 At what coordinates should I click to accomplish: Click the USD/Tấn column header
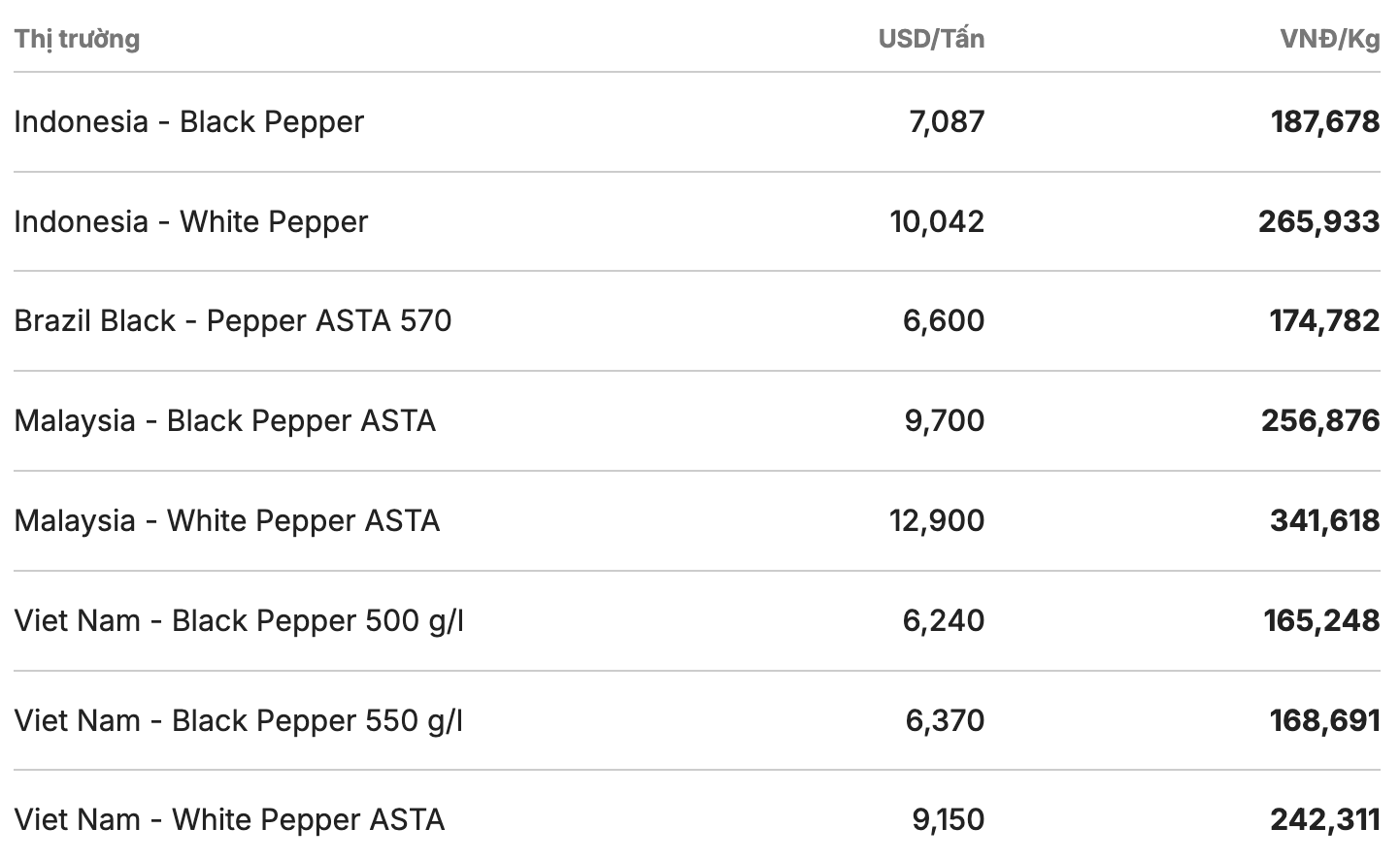point(931,39)
